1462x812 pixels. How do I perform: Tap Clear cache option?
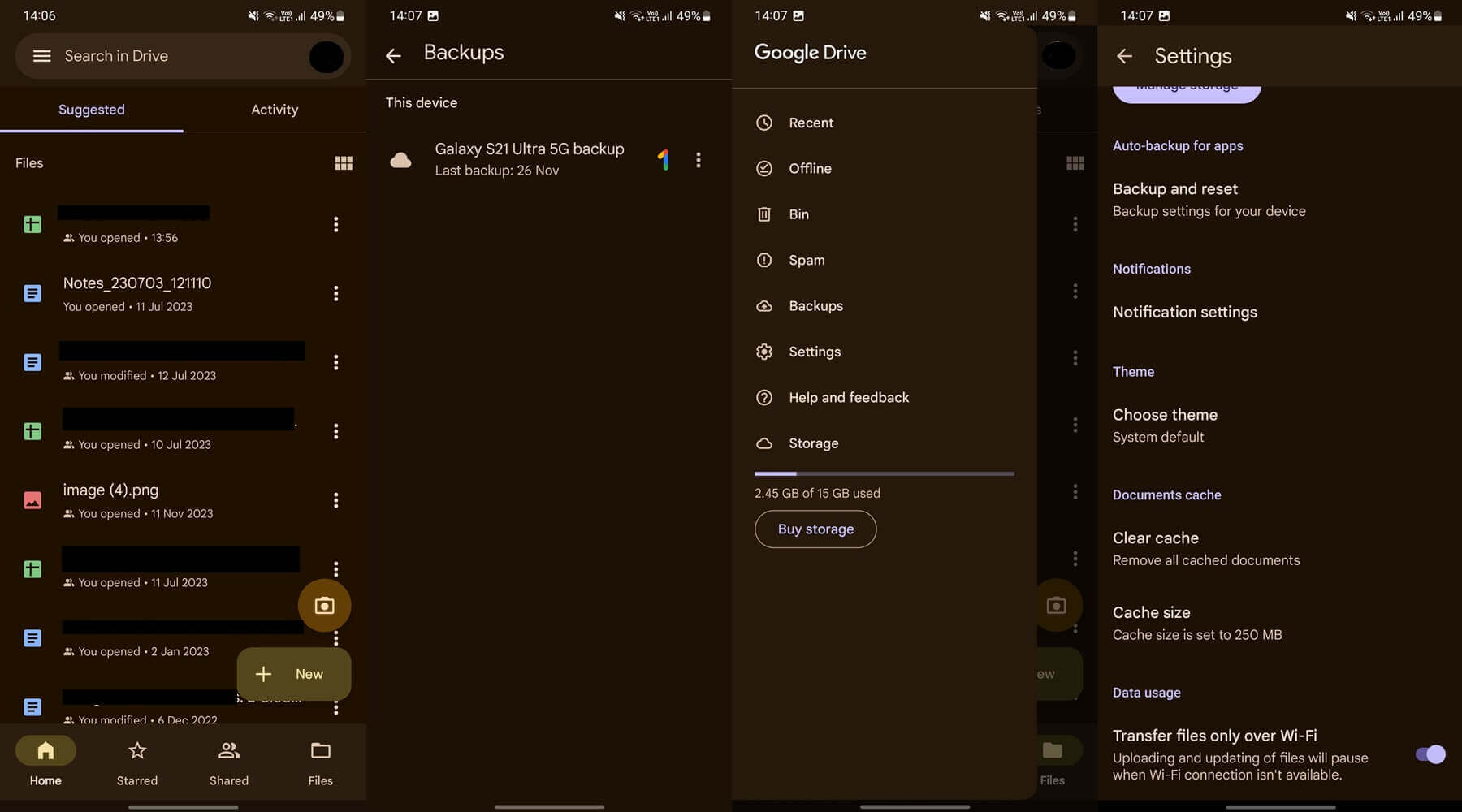1279,549
